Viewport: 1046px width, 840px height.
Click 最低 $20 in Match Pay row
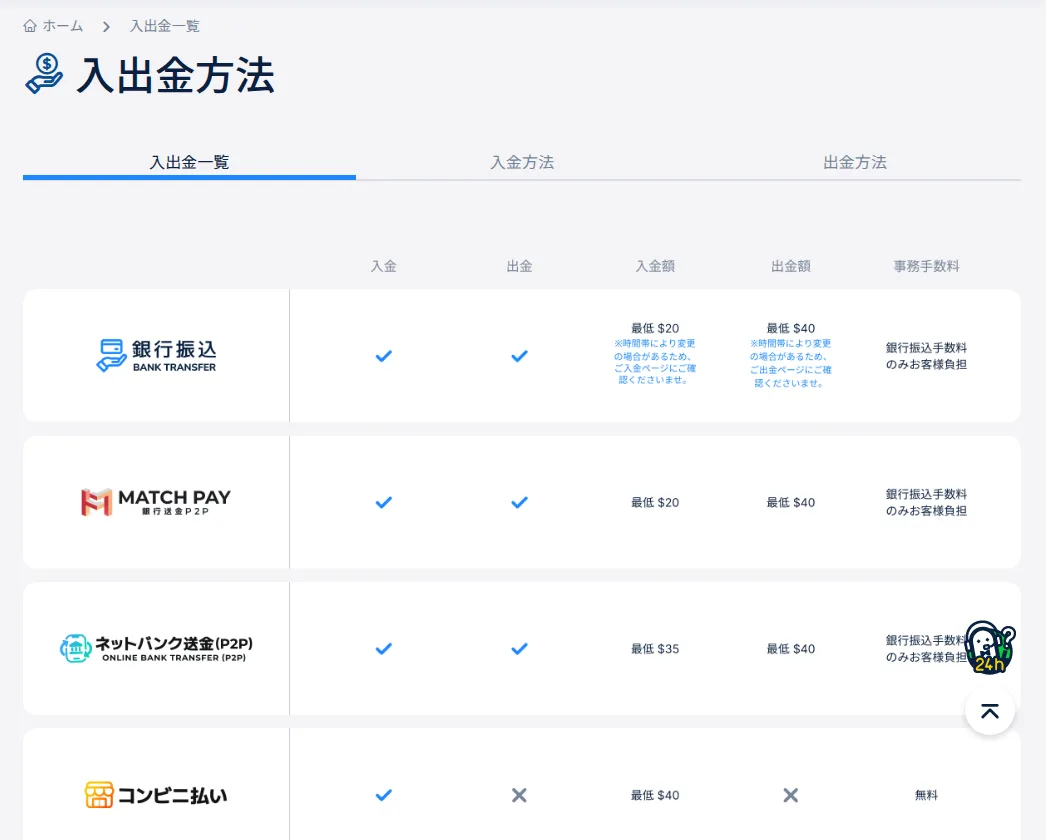[655, 502]
